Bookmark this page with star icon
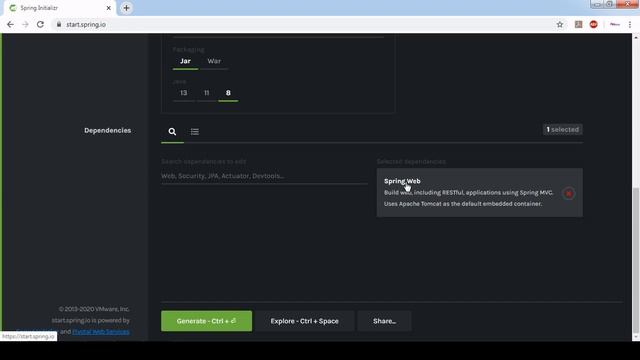The height and width of the screenshot is (360, 640). pos(560,24)
